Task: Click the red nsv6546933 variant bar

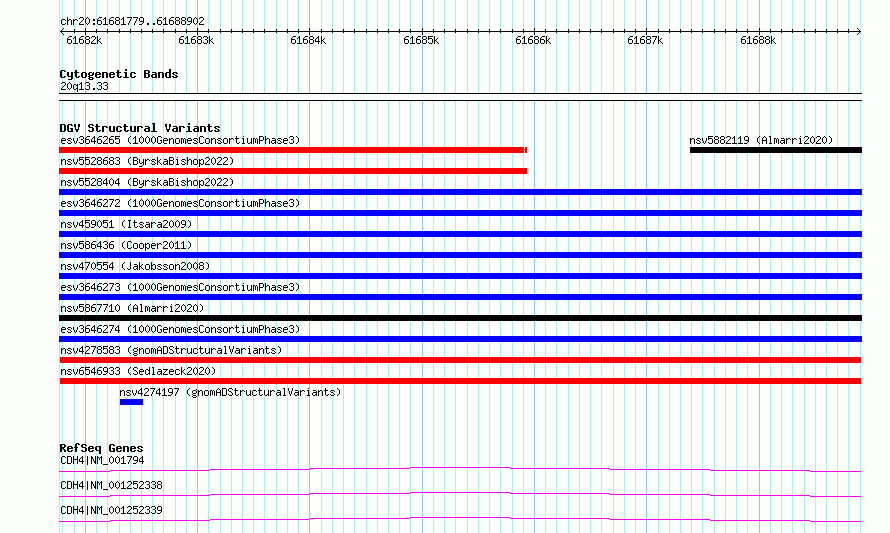Action: click(460, 381)
